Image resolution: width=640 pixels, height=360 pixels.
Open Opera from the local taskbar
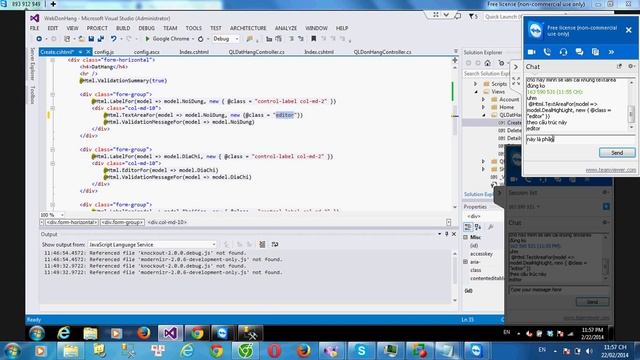274,351
